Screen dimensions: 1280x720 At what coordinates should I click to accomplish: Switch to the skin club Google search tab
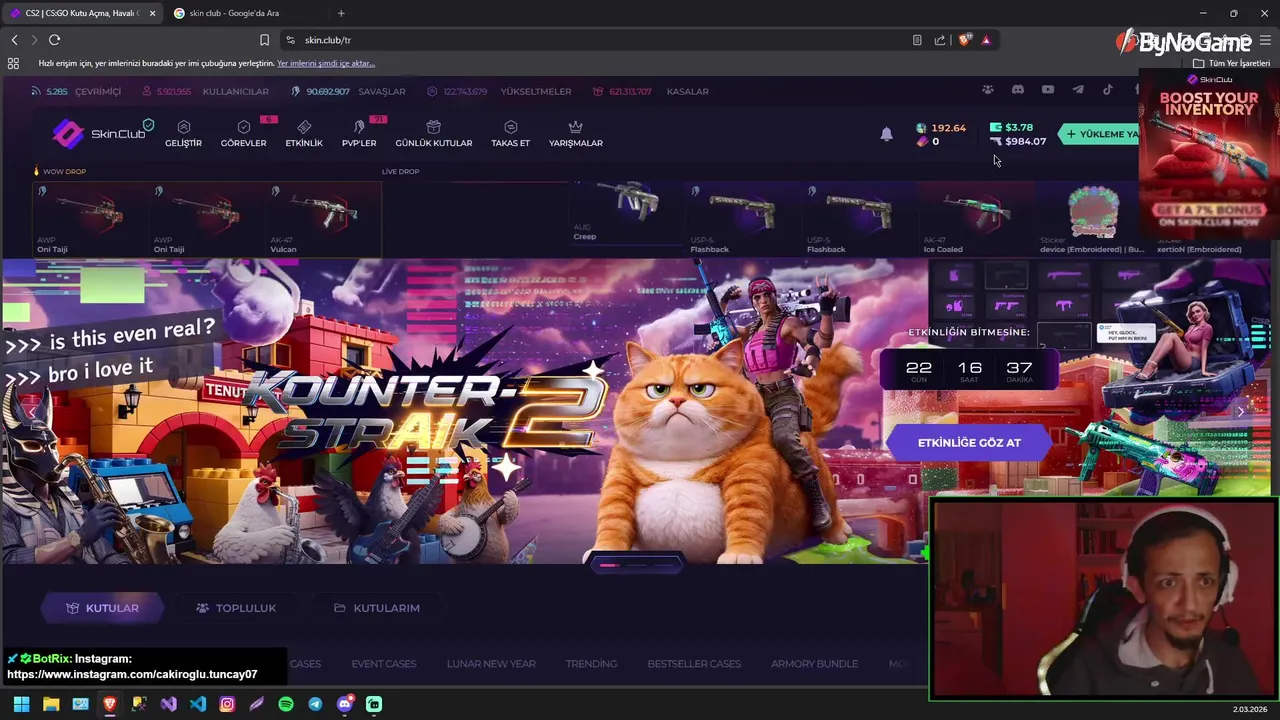click(x=245, y=13)
